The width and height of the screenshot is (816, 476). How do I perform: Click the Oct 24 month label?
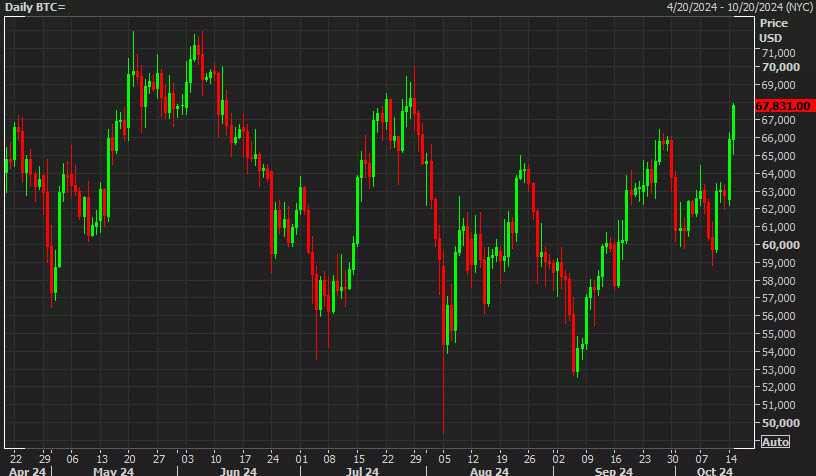coord(715,471)
